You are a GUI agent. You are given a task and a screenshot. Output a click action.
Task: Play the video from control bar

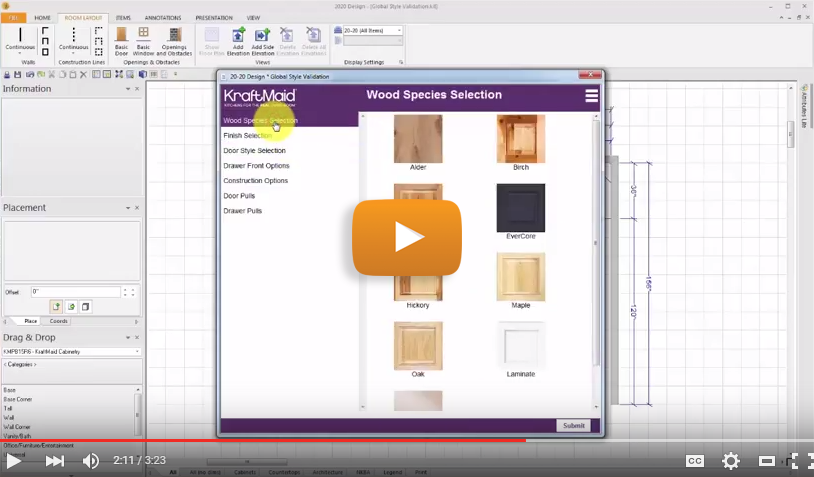coord(14,460)
